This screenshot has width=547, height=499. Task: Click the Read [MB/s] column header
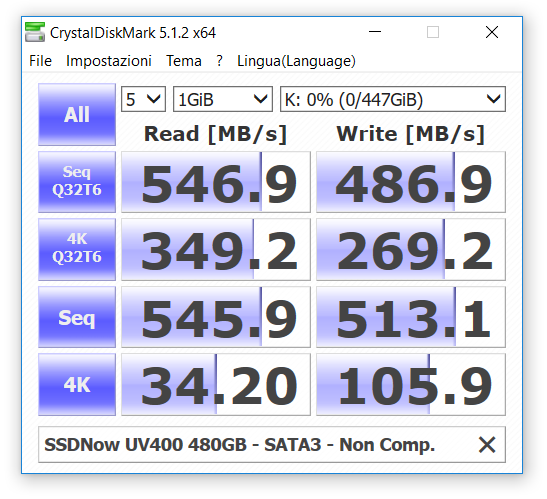click(x=216, y=134)
